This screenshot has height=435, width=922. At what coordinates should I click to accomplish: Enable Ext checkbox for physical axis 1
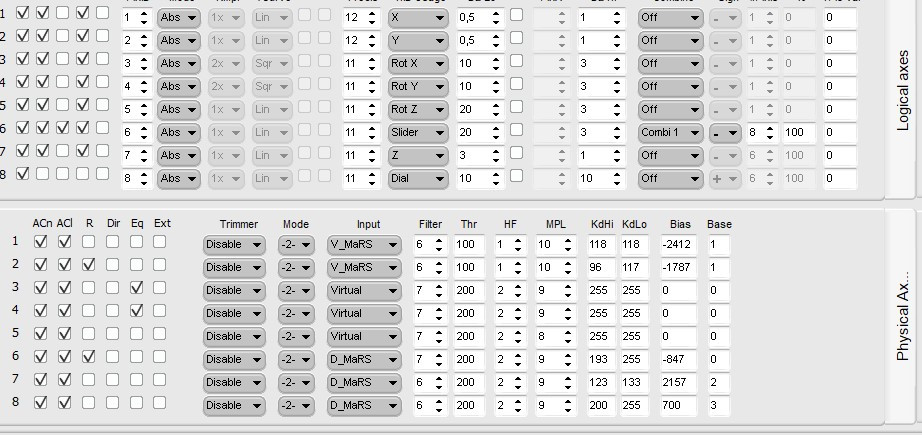(x=159, y=242)
